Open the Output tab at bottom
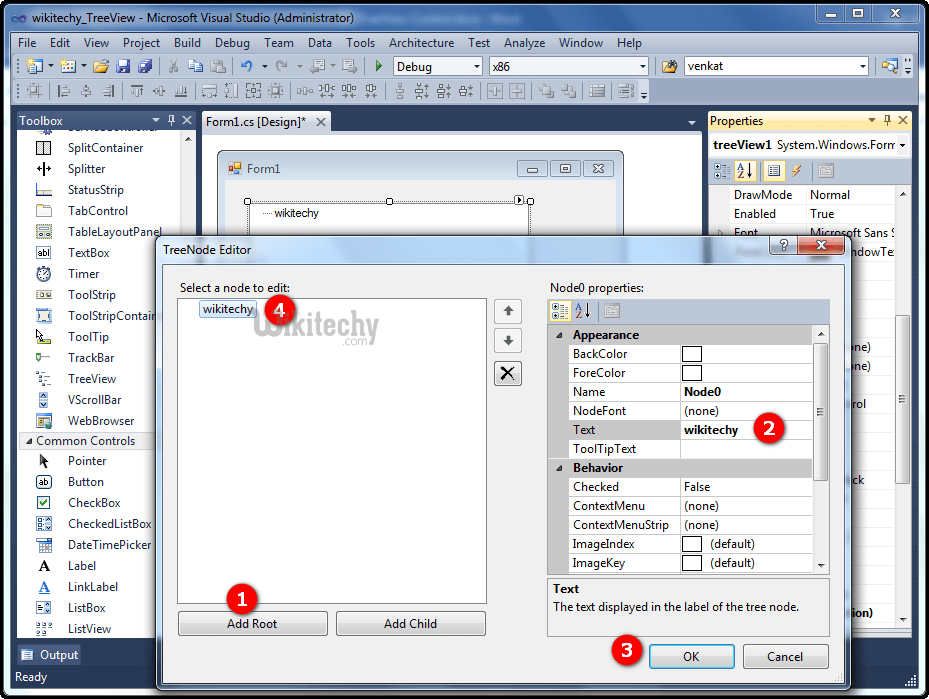This screenshot has width=929, height=699. coord(50,655)
